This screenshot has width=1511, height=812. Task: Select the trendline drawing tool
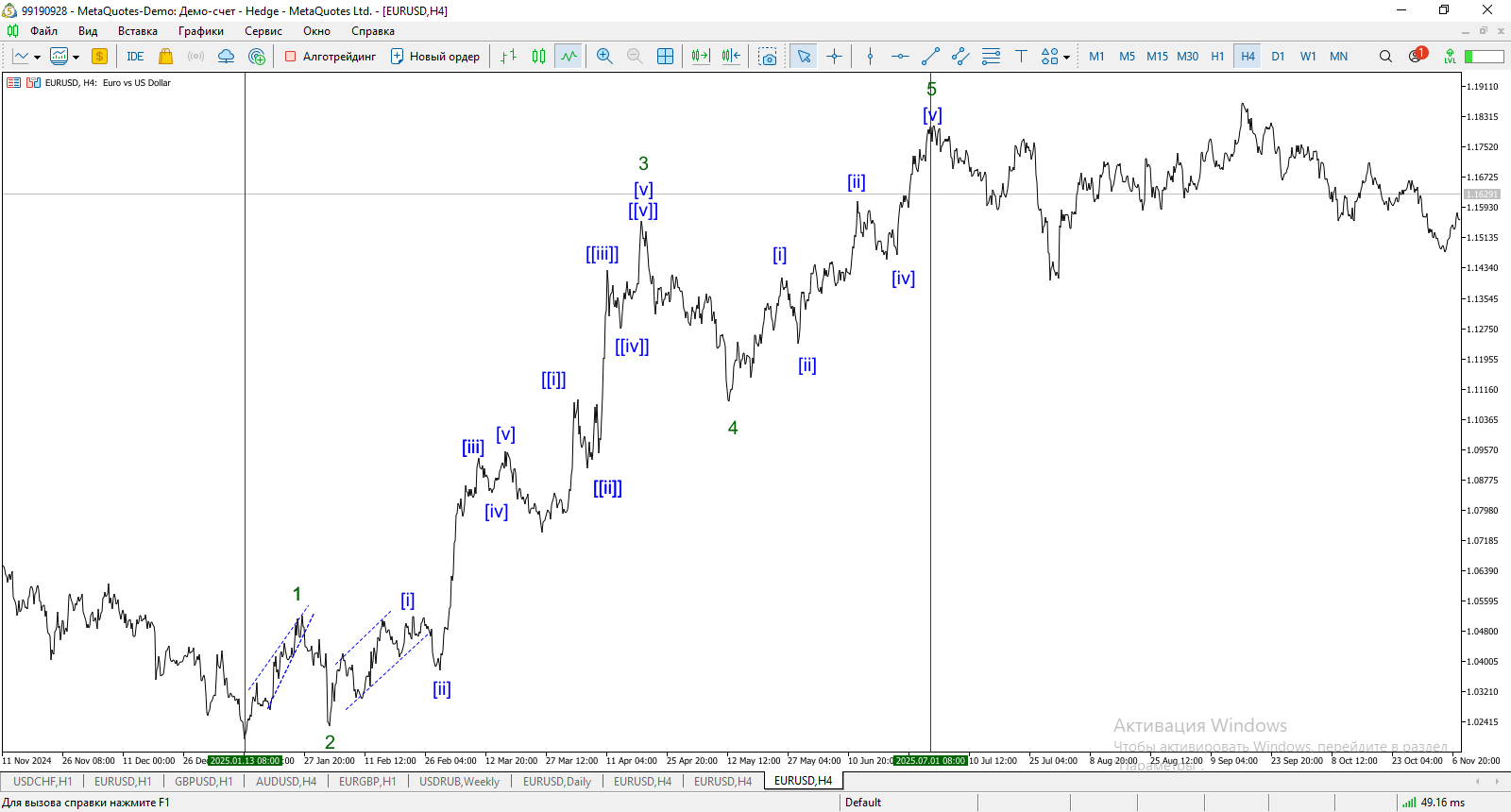click(930, 57)
